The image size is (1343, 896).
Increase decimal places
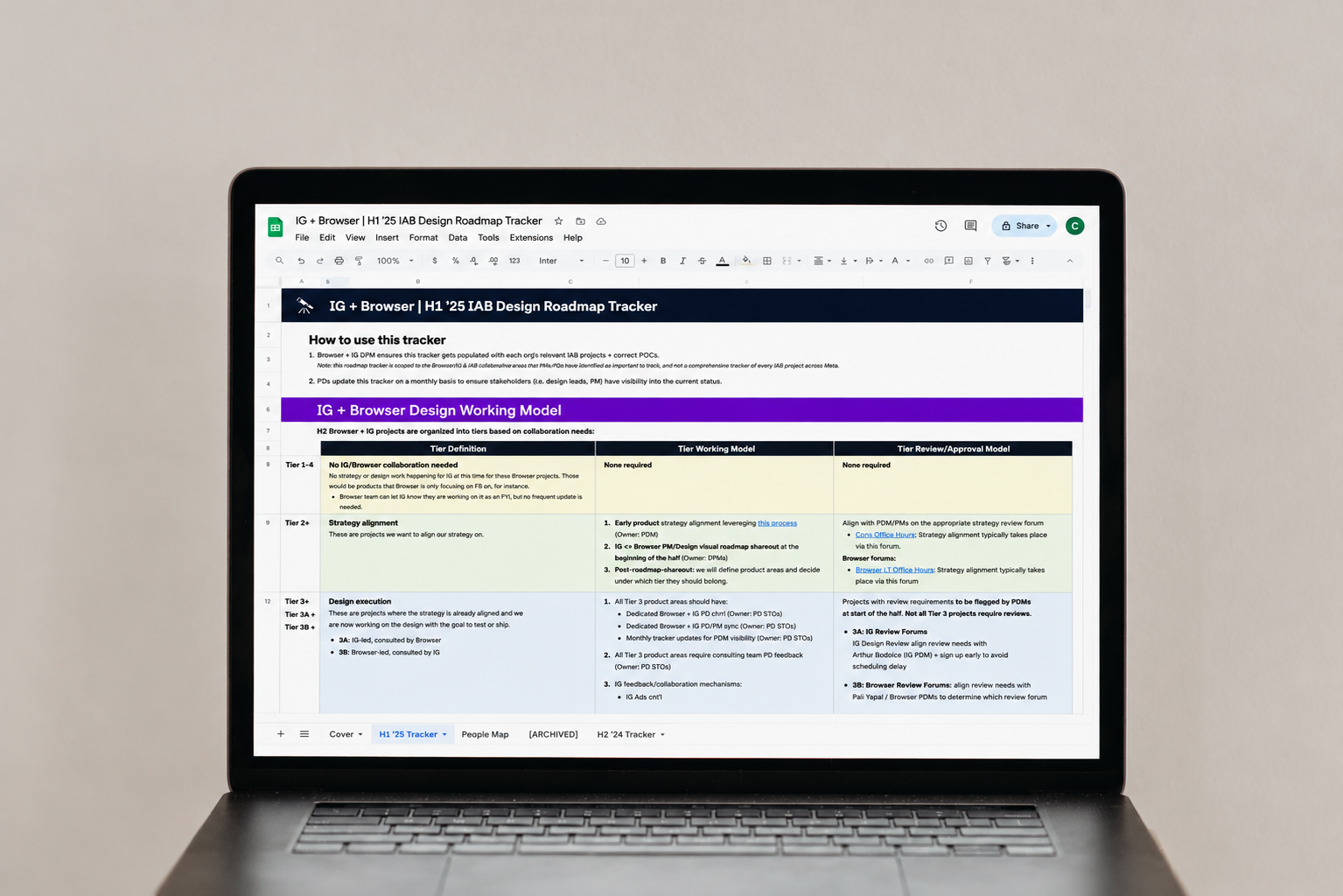point(493,261)
